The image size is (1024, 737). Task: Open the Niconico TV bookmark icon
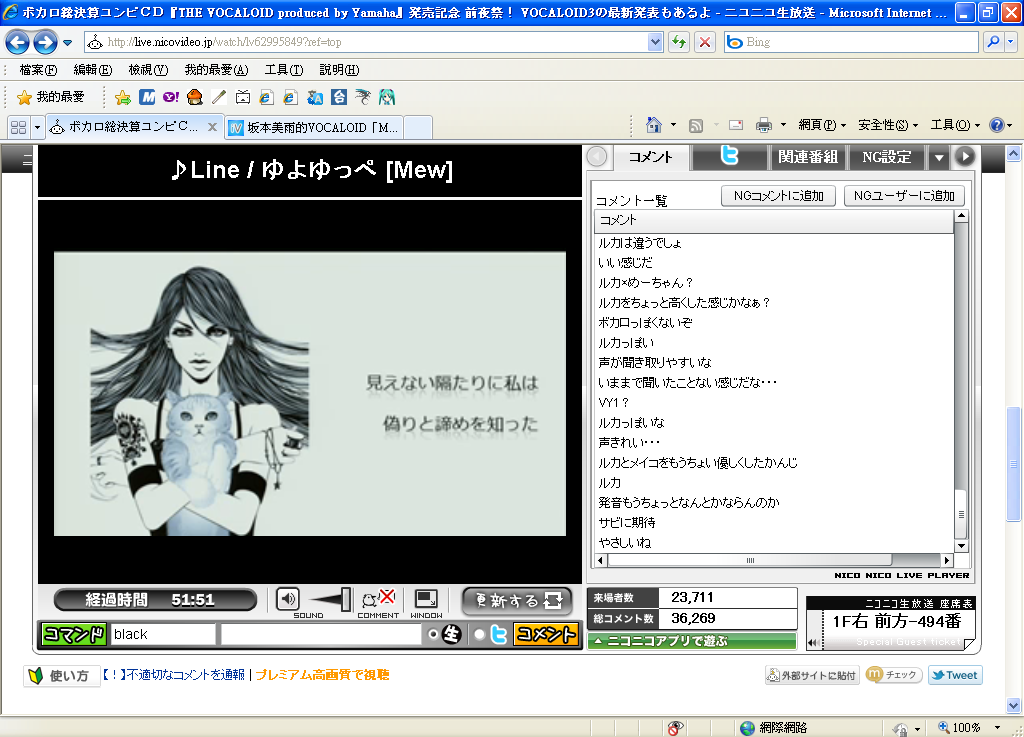tap(243, 97)
